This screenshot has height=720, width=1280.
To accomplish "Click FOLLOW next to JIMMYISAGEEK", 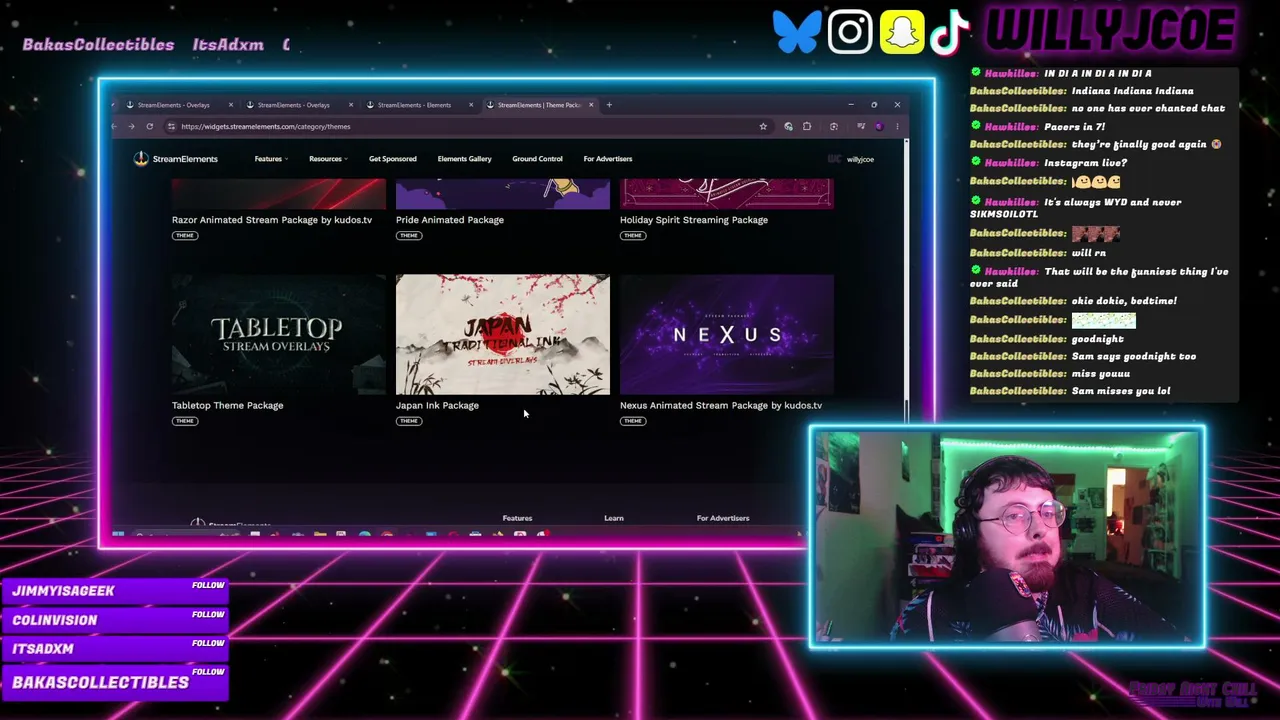I will click(x=208, y=585).
